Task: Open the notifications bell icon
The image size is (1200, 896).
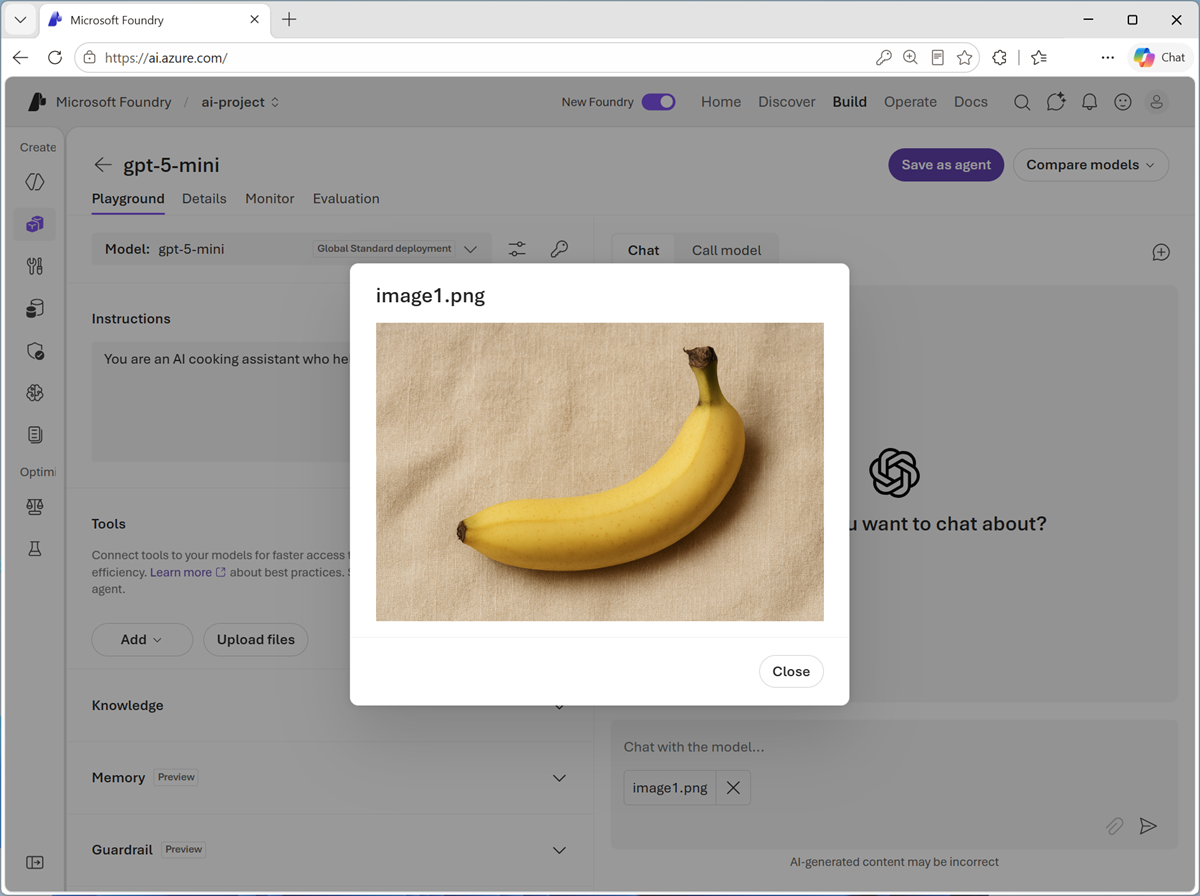Action: 1090,102
